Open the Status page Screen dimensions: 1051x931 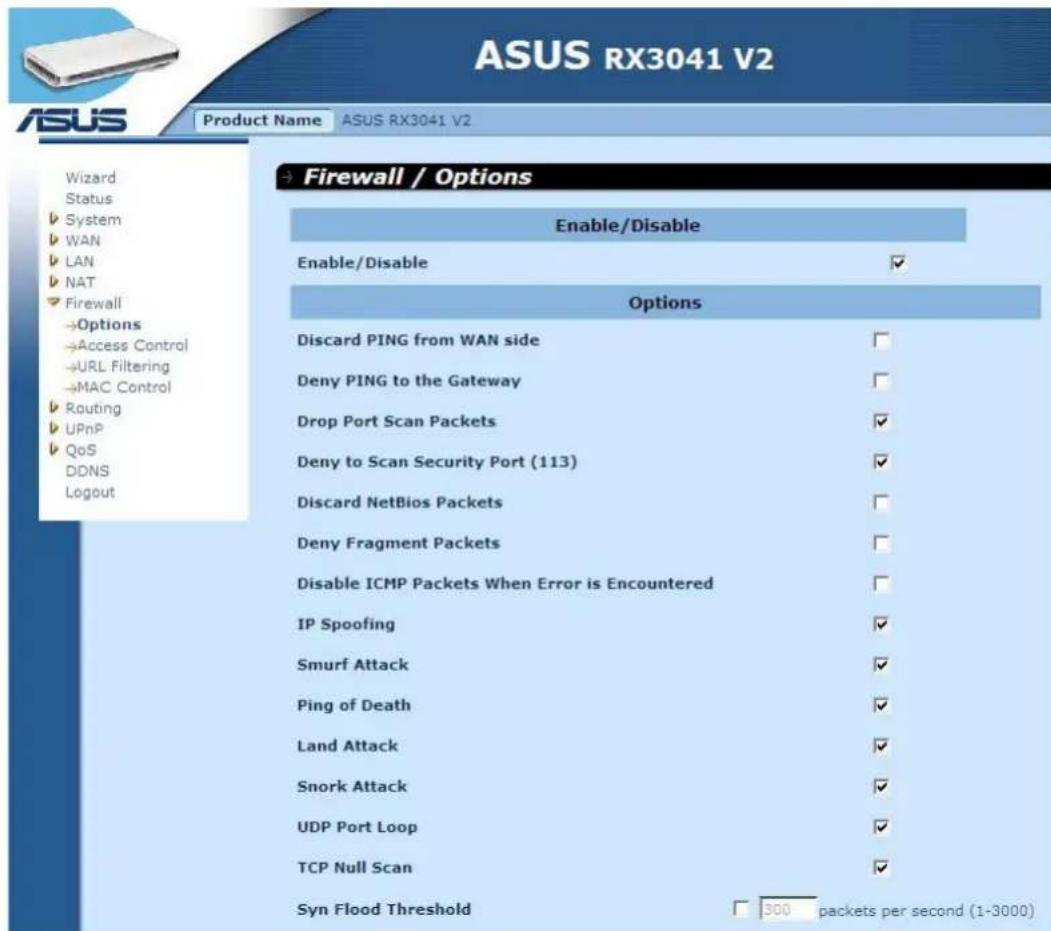(x=88, y=198)
